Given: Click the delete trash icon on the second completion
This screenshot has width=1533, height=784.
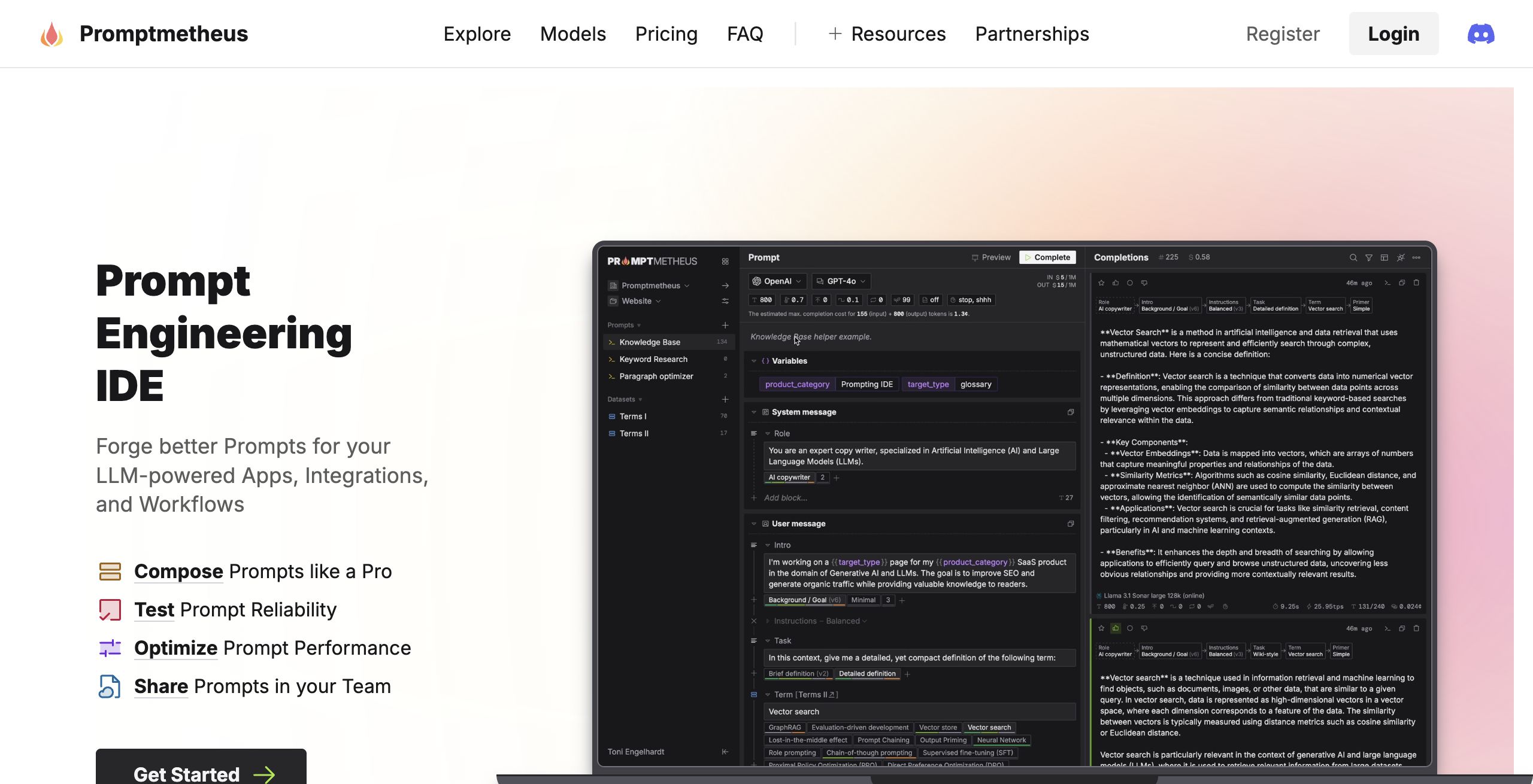Looking at the screenshot, I should [x=1416, y=628].
